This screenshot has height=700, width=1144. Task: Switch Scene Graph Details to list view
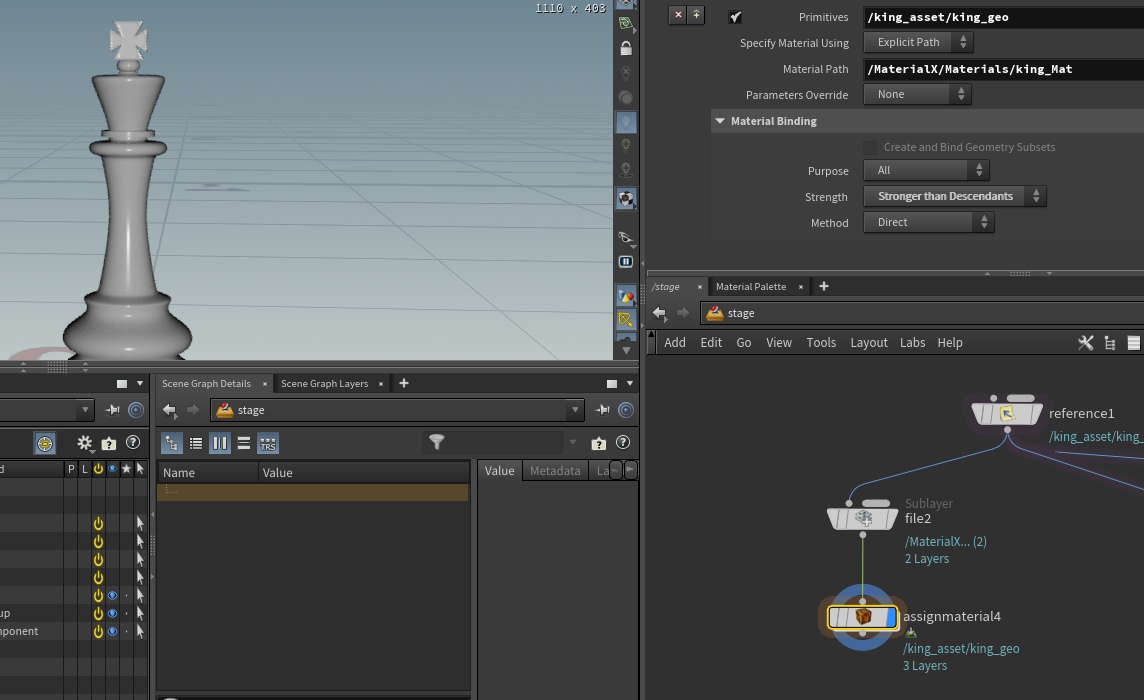click(196, 443)
